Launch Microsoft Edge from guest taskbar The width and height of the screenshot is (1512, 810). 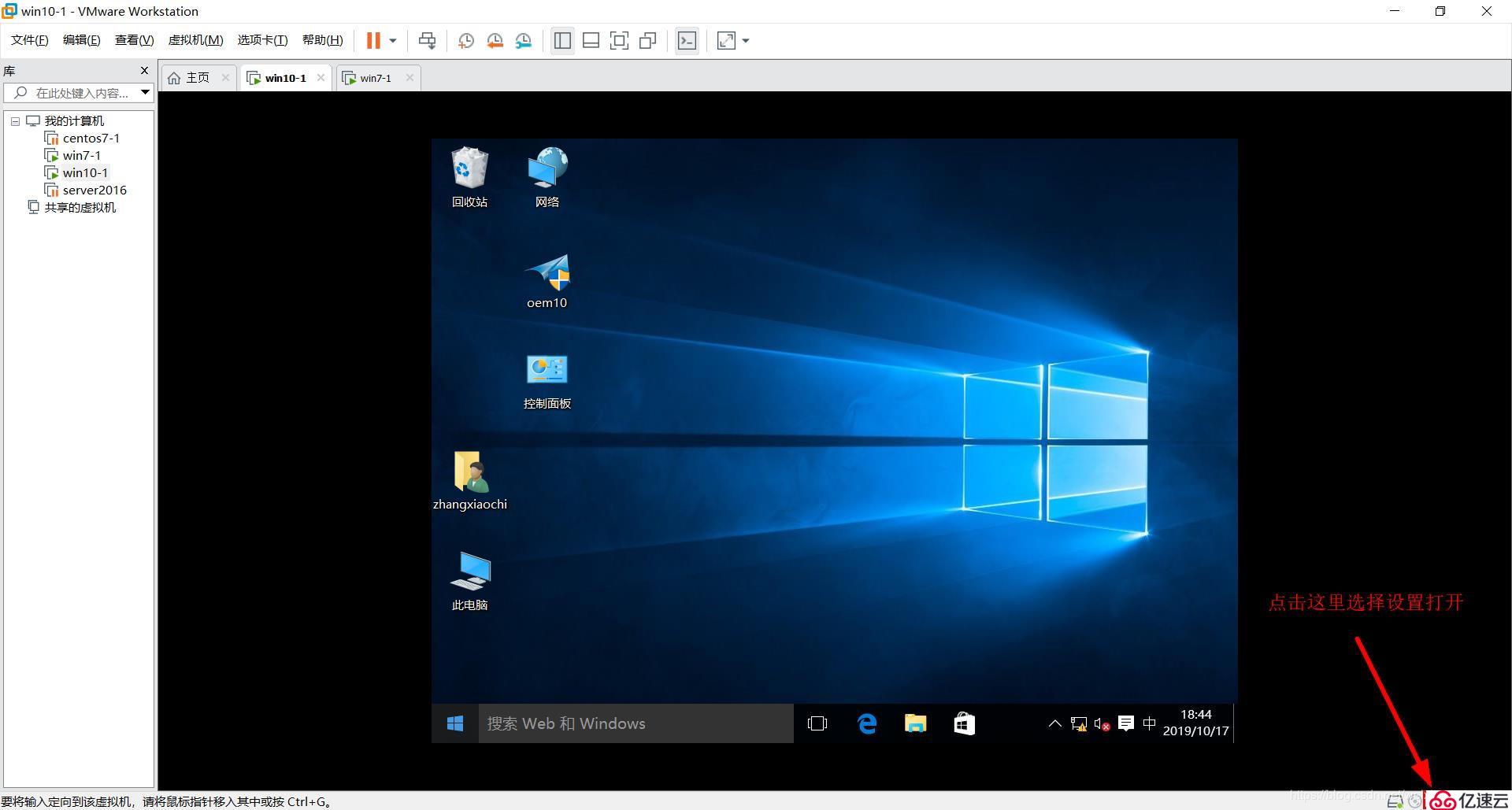(x=867, y=723)
